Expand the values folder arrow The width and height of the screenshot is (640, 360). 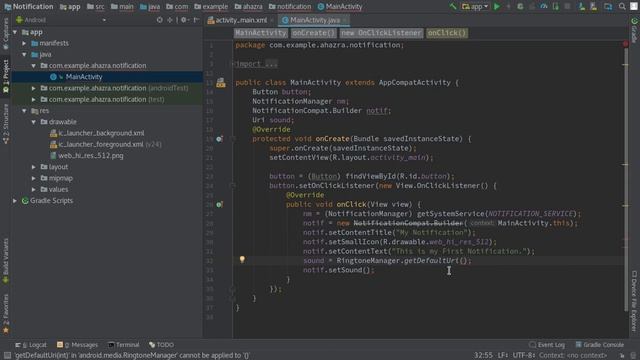point(34,189)
